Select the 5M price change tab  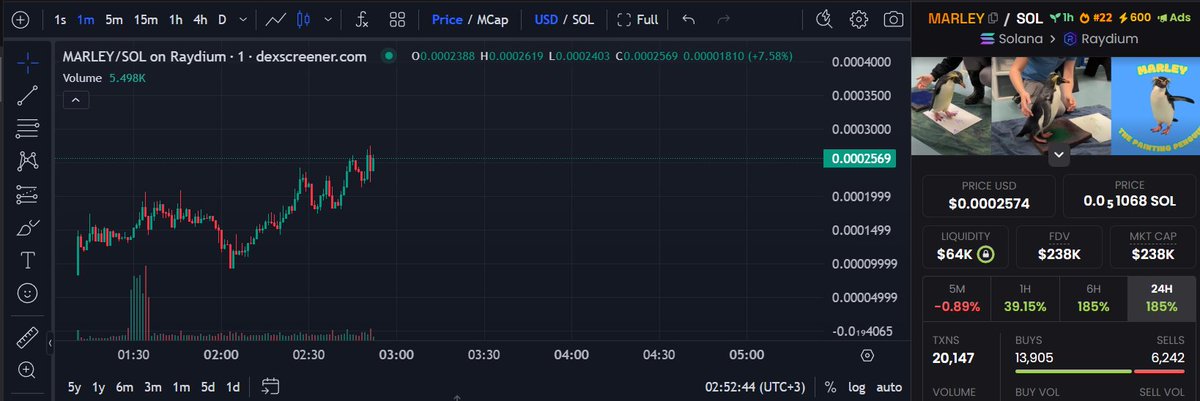[956, 298]
